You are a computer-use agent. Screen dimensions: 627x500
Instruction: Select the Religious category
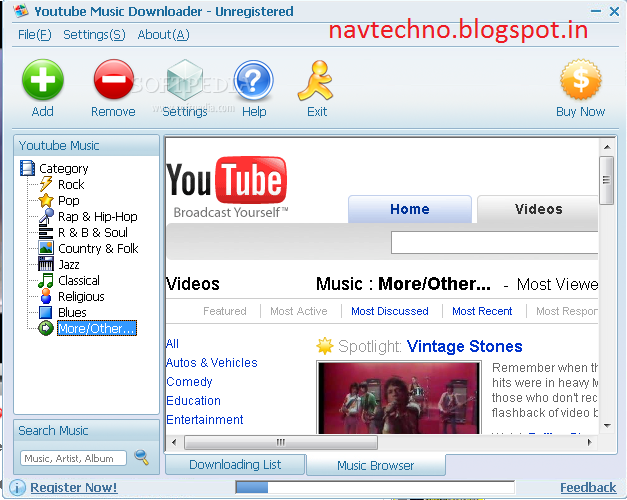[81, 296]
